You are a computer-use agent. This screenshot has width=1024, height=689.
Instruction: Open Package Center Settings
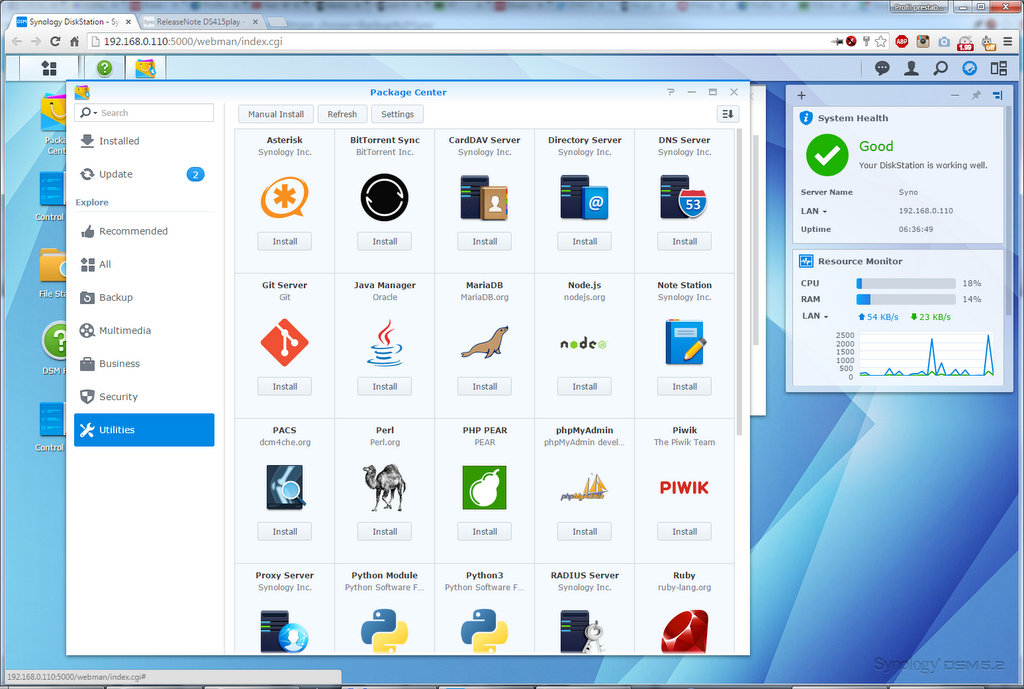(397, 114)
